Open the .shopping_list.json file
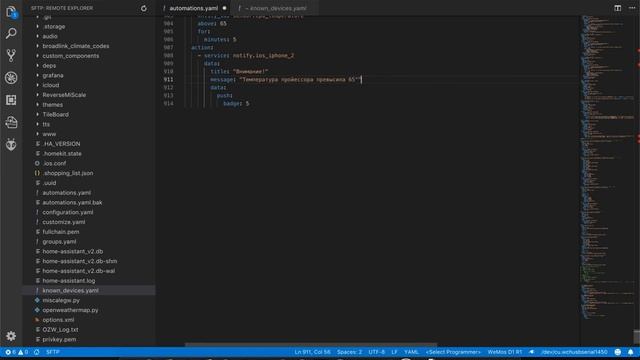 pyautogui.click(x=68, y=173)
